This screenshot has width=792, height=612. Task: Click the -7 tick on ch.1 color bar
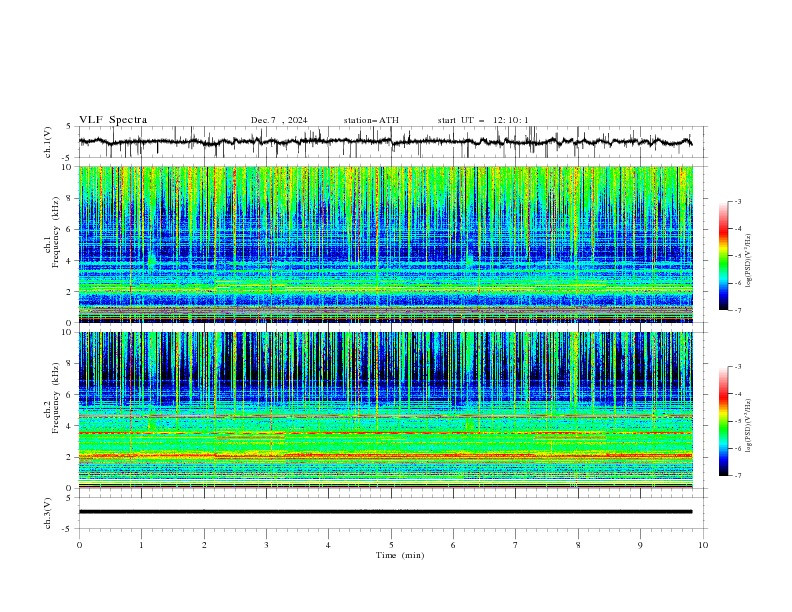(737, 310)
